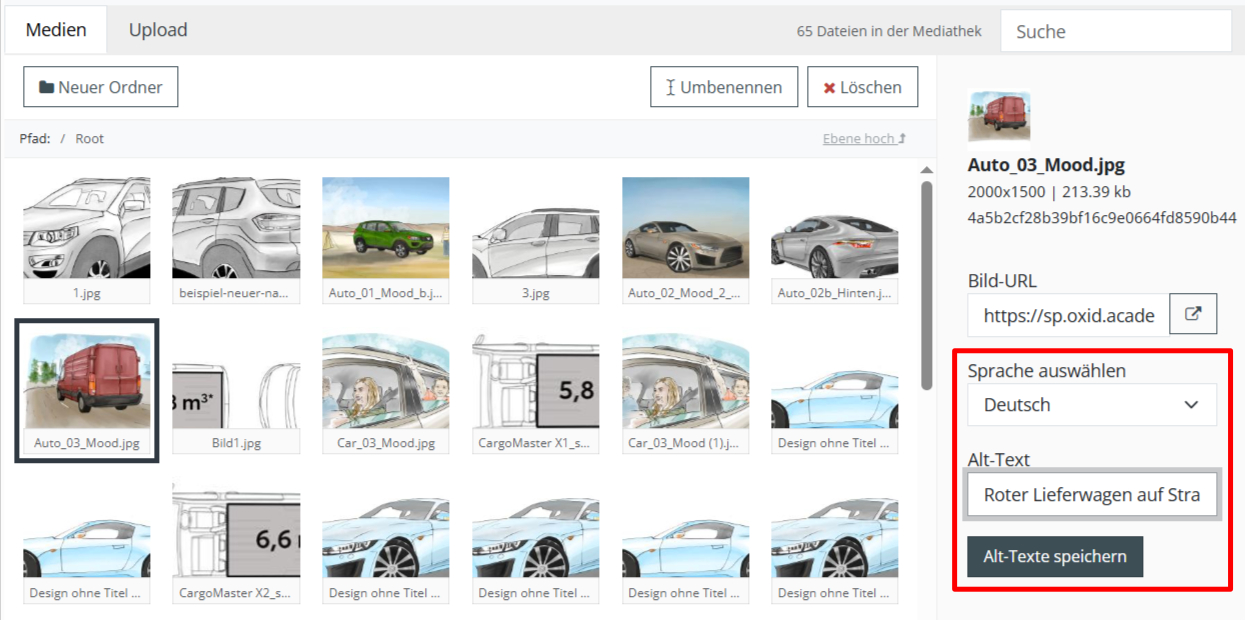
Task: Expand the Sprache auswählen dropdown
Action: [x=1092, y=405]
